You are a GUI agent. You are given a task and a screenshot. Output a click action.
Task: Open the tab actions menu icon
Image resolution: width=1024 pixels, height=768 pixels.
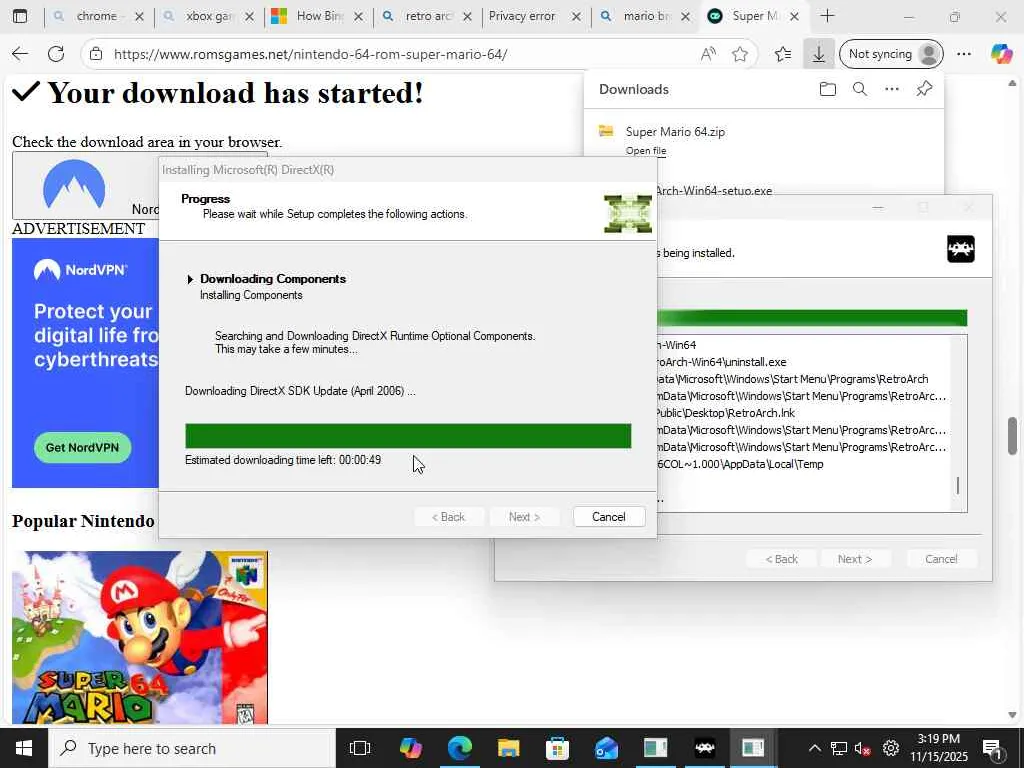20,16
